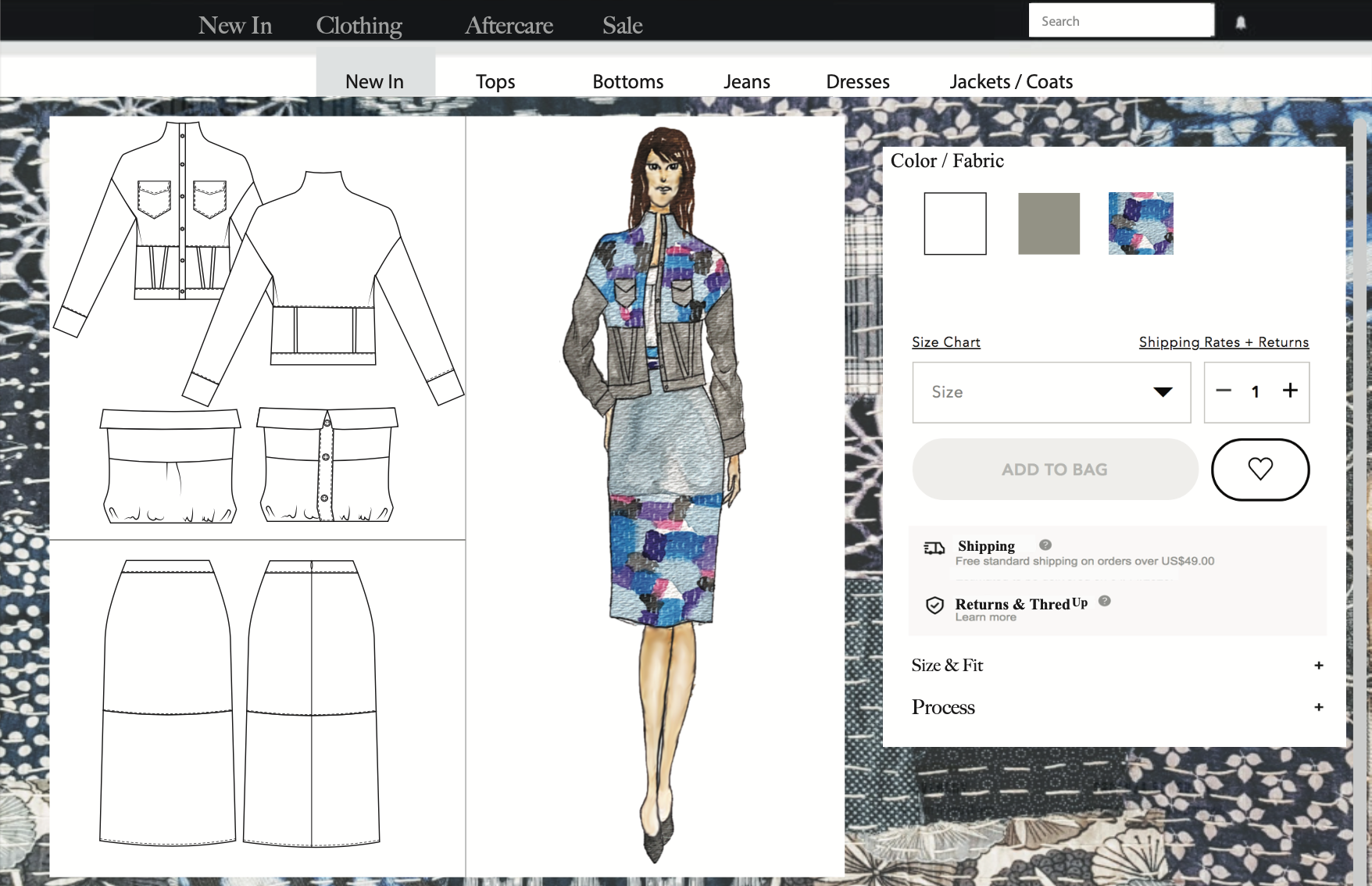Open Sale navigation menu

coord(623,25)
